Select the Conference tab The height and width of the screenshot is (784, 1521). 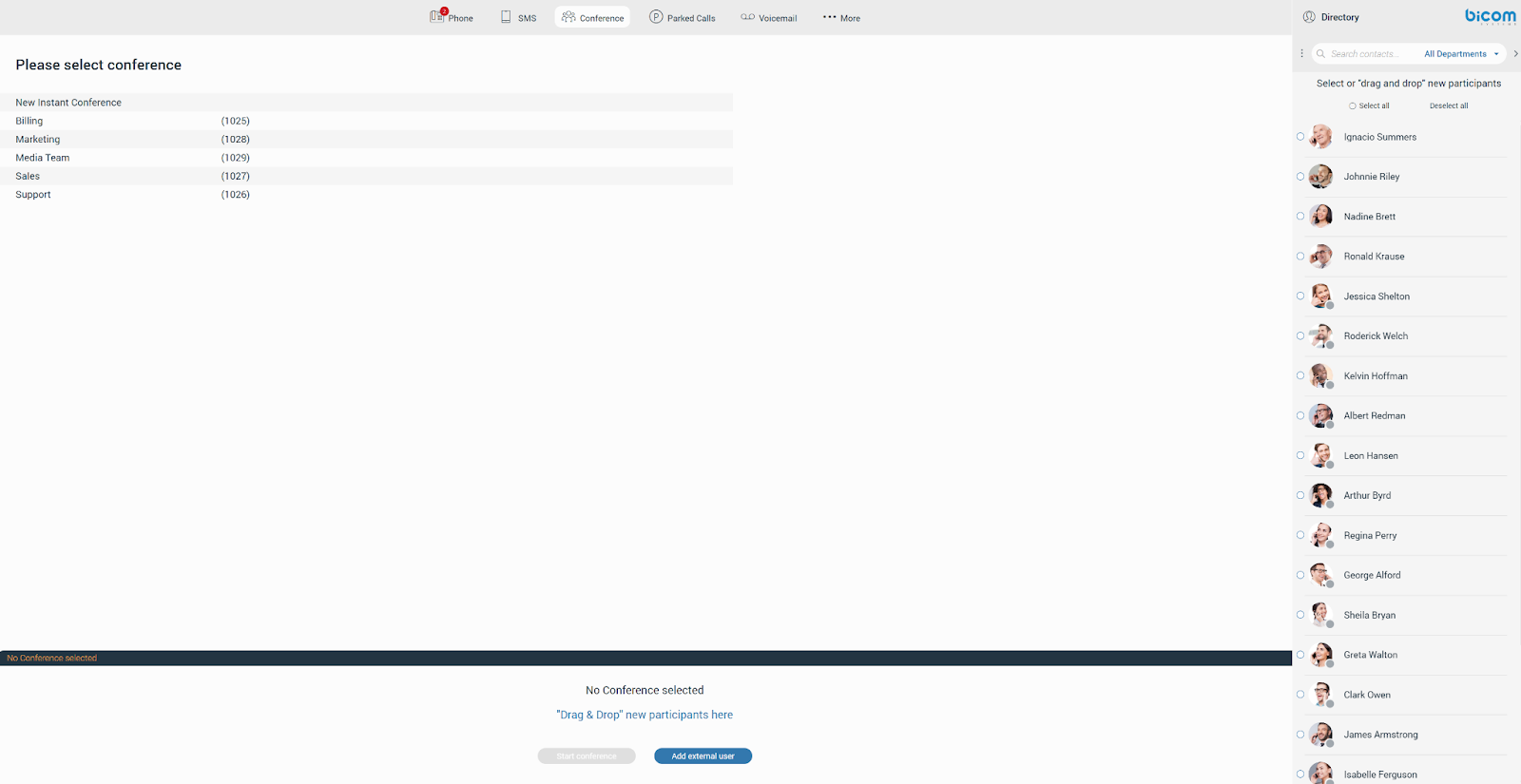(x=592, y=17)
